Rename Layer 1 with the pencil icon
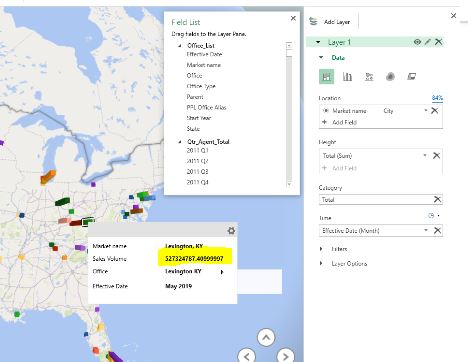Screen dimensions: 468x362 [428, 42]
